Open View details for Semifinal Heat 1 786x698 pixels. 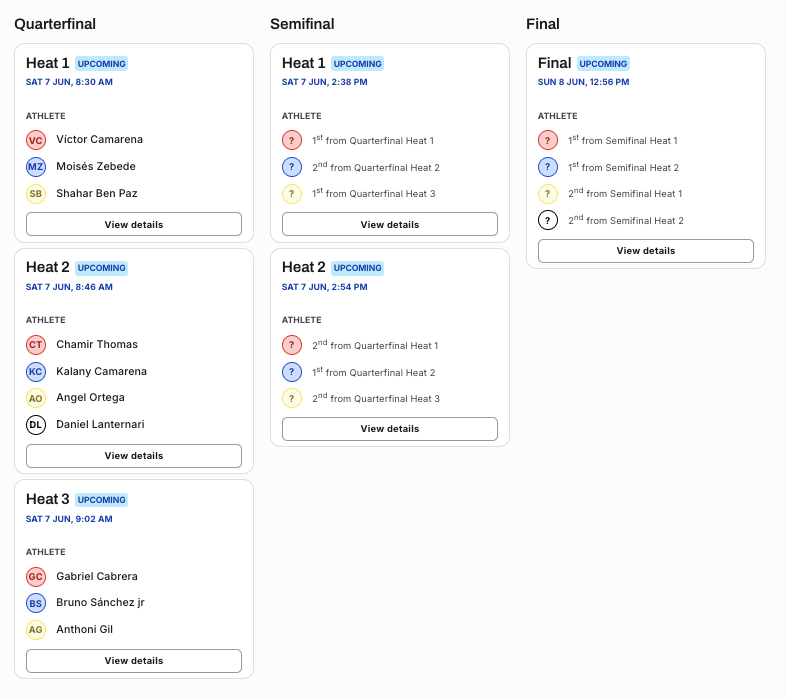point(390,224)
